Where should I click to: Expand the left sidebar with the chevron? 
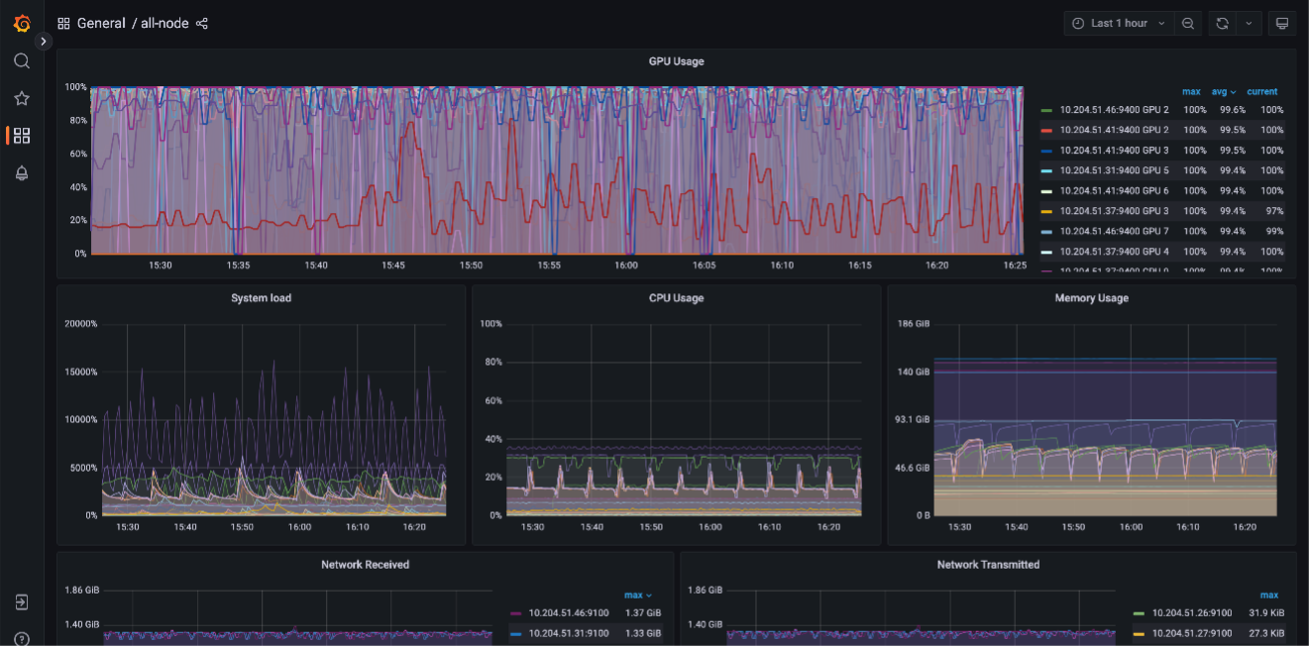click(43, 41)
